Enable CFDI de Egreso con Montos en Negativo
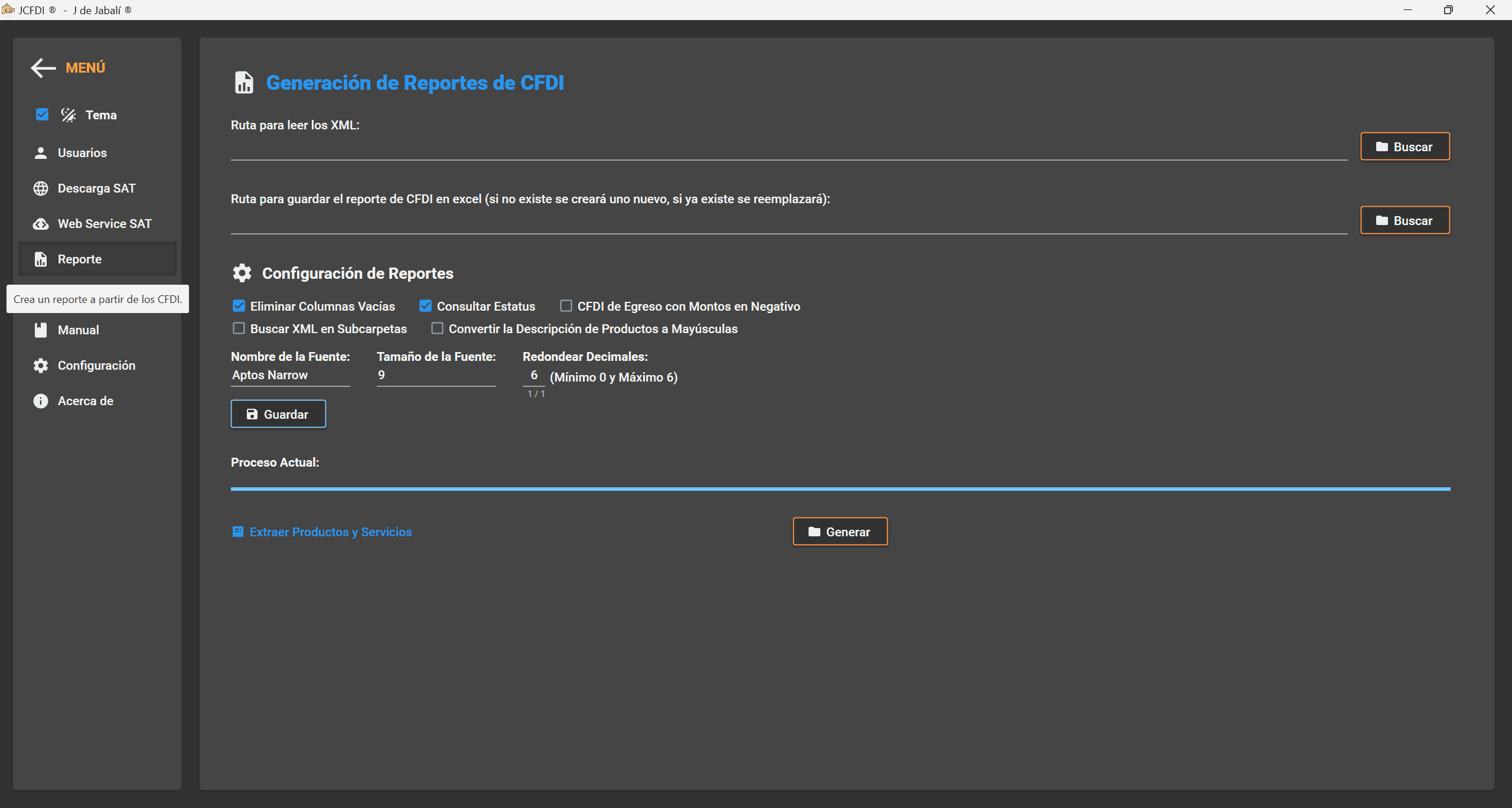 tap(566, 306)
